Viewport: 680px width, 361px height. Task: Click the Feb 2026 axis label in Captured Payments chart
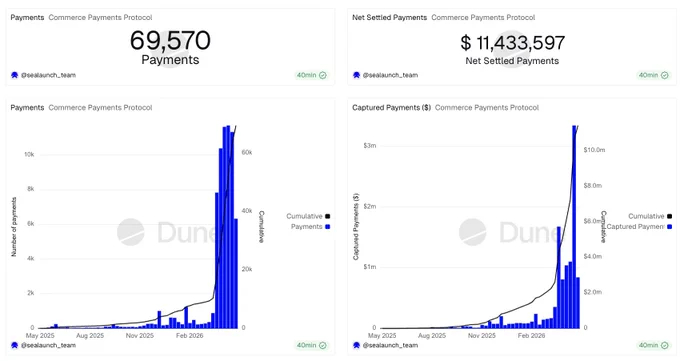tap(531, 335)
